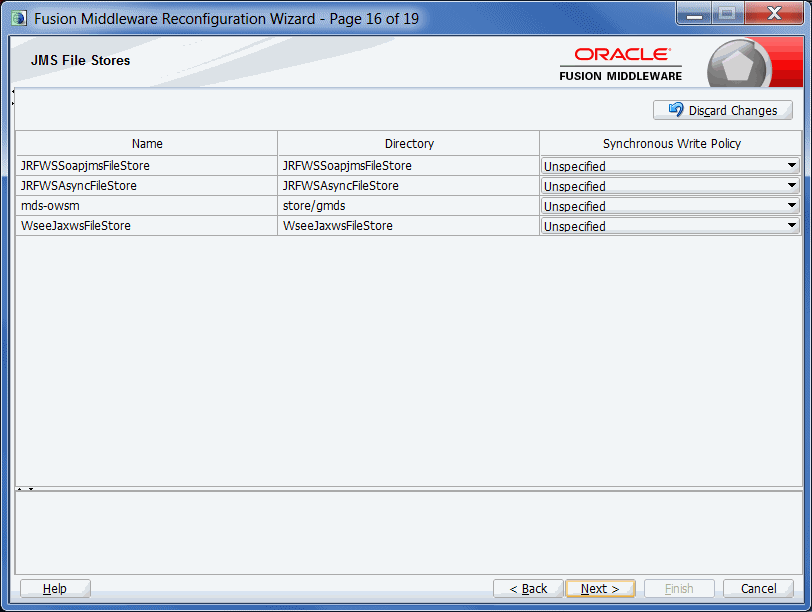Image resolution: width=812 pixels, height=612 pixels.
Task: Click Synchronous Write Policy column header
Action: coord(671,143)
